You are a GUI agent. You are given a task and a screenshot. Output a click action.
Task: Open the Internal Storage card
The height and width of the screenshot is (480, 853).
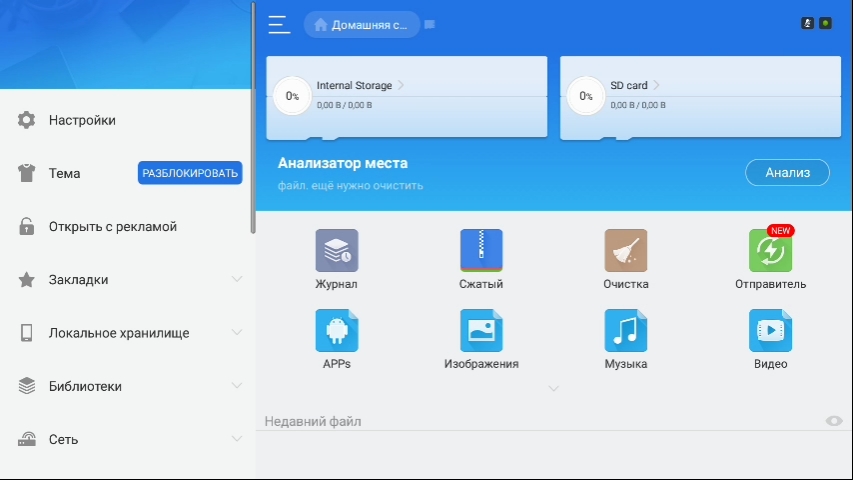click(407, 96)
